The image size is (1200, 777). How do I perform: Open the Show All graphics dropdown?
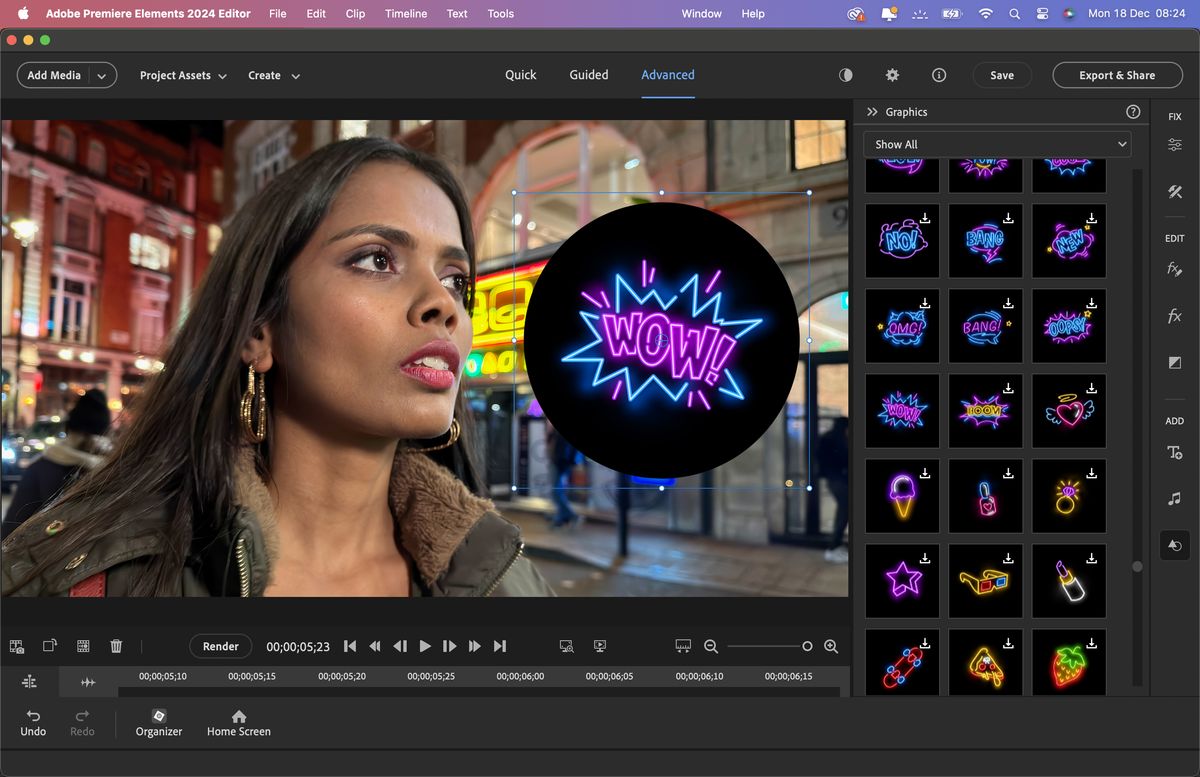coord(997,144)
